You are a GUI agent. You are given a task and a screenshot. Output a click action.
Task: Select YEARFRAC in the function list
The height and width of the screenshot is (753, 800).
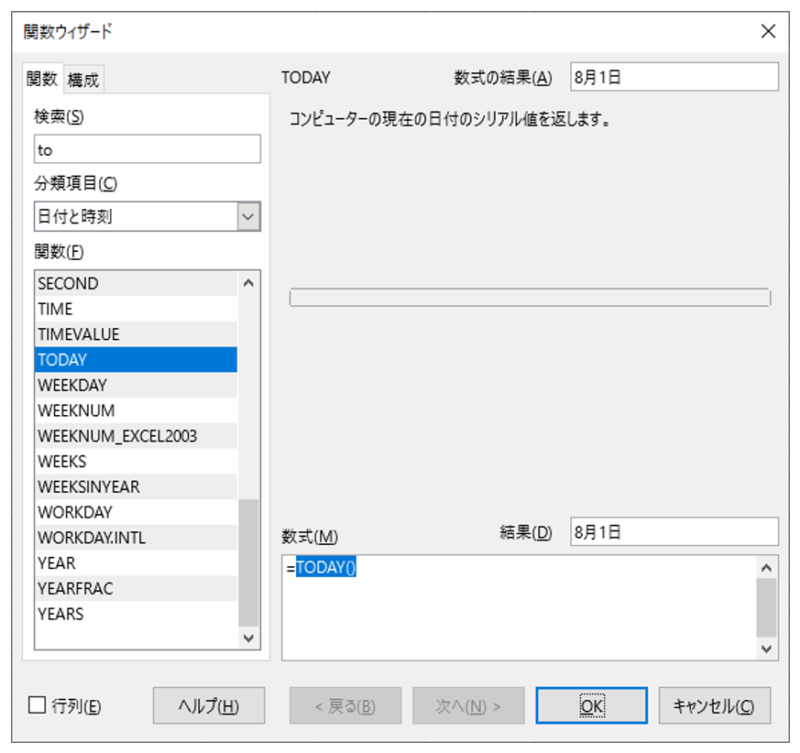click(136, 588)
